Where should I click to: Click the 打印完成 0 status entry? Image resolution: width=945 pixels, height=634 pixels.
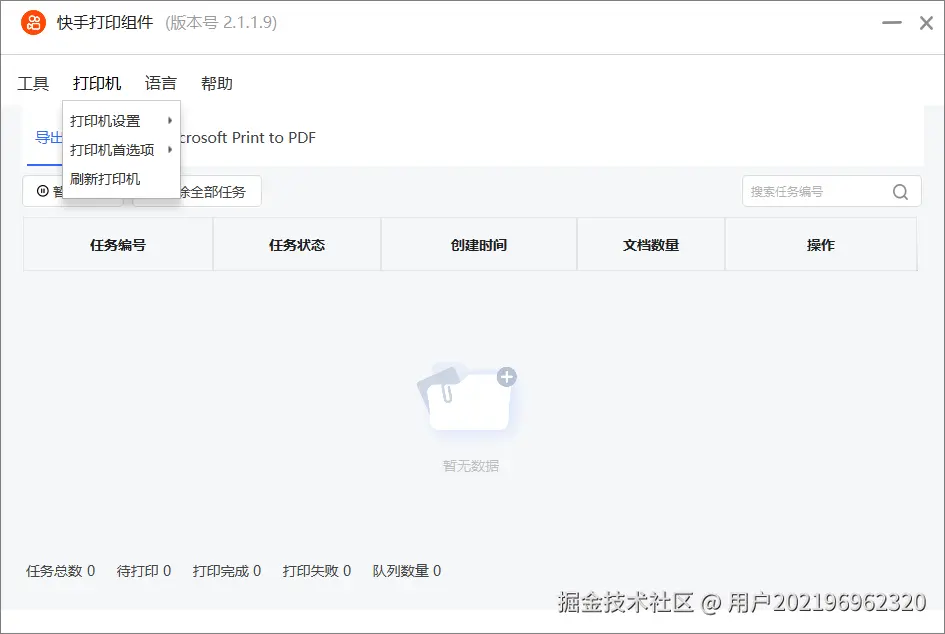pyautogui.click(x=227, y=571)
